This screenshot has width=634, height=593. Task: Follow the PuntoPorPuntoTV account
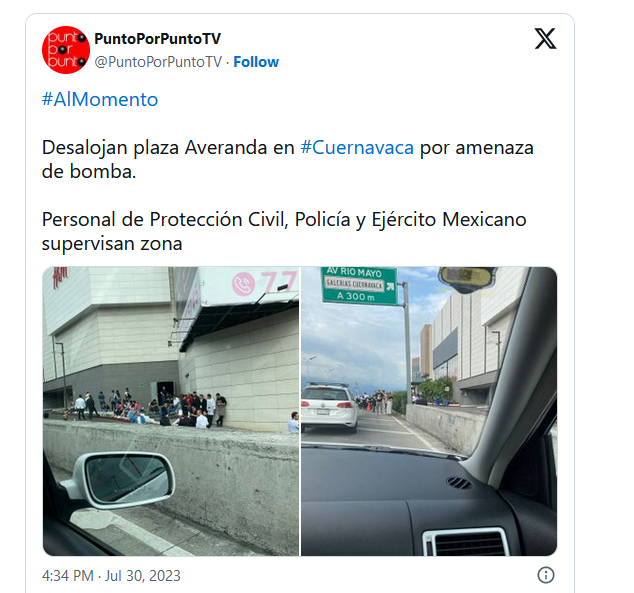[256, 62]
